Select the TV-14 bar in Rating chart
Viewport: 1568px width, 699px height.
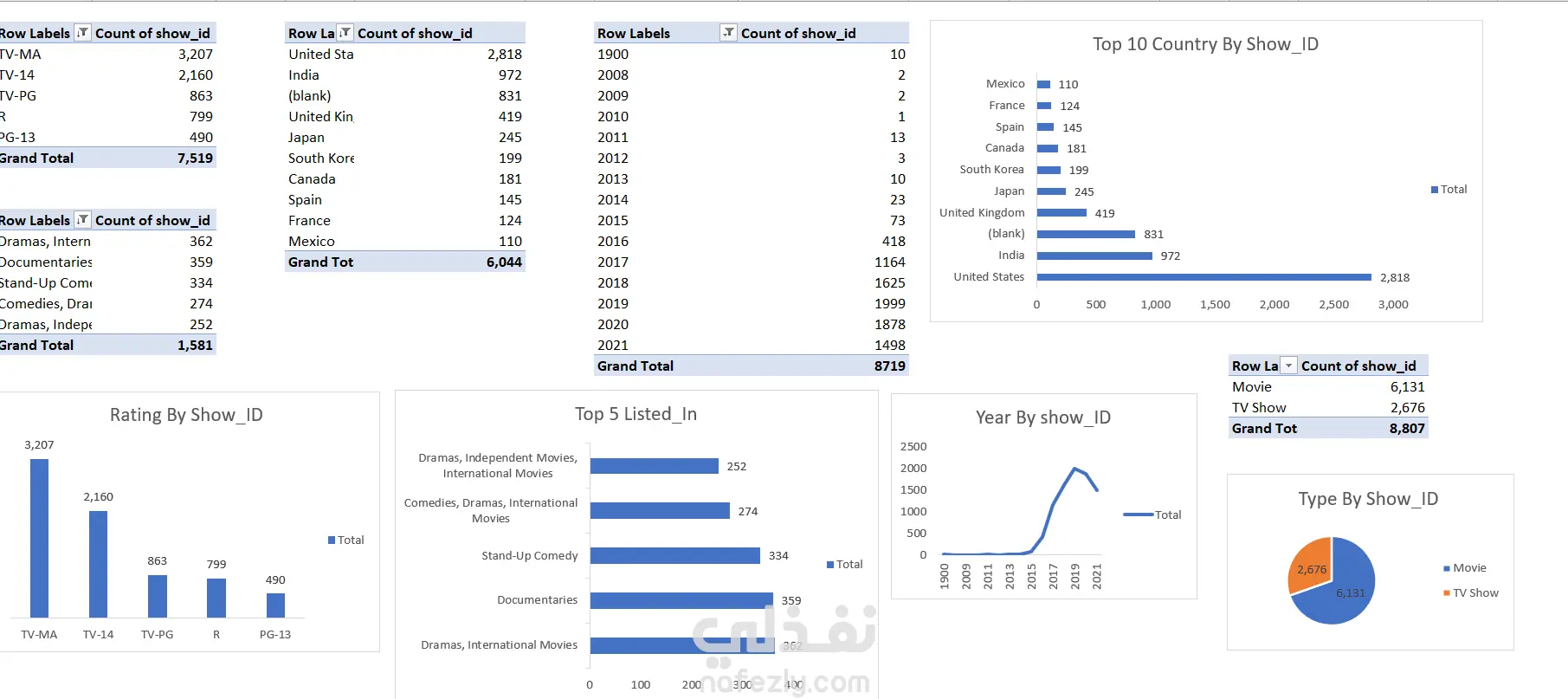point(98,564)
